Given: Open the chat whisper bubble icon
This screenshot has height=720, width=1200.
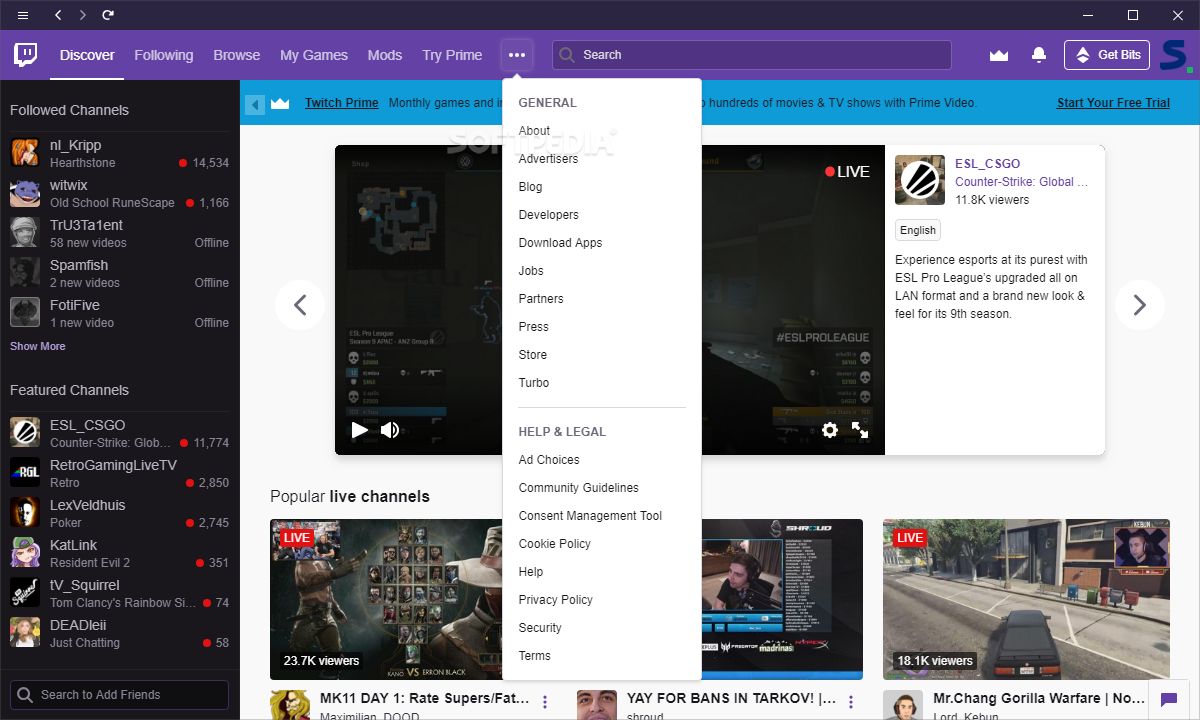Looking at the screenshot, I should (x=1169, y=699).
